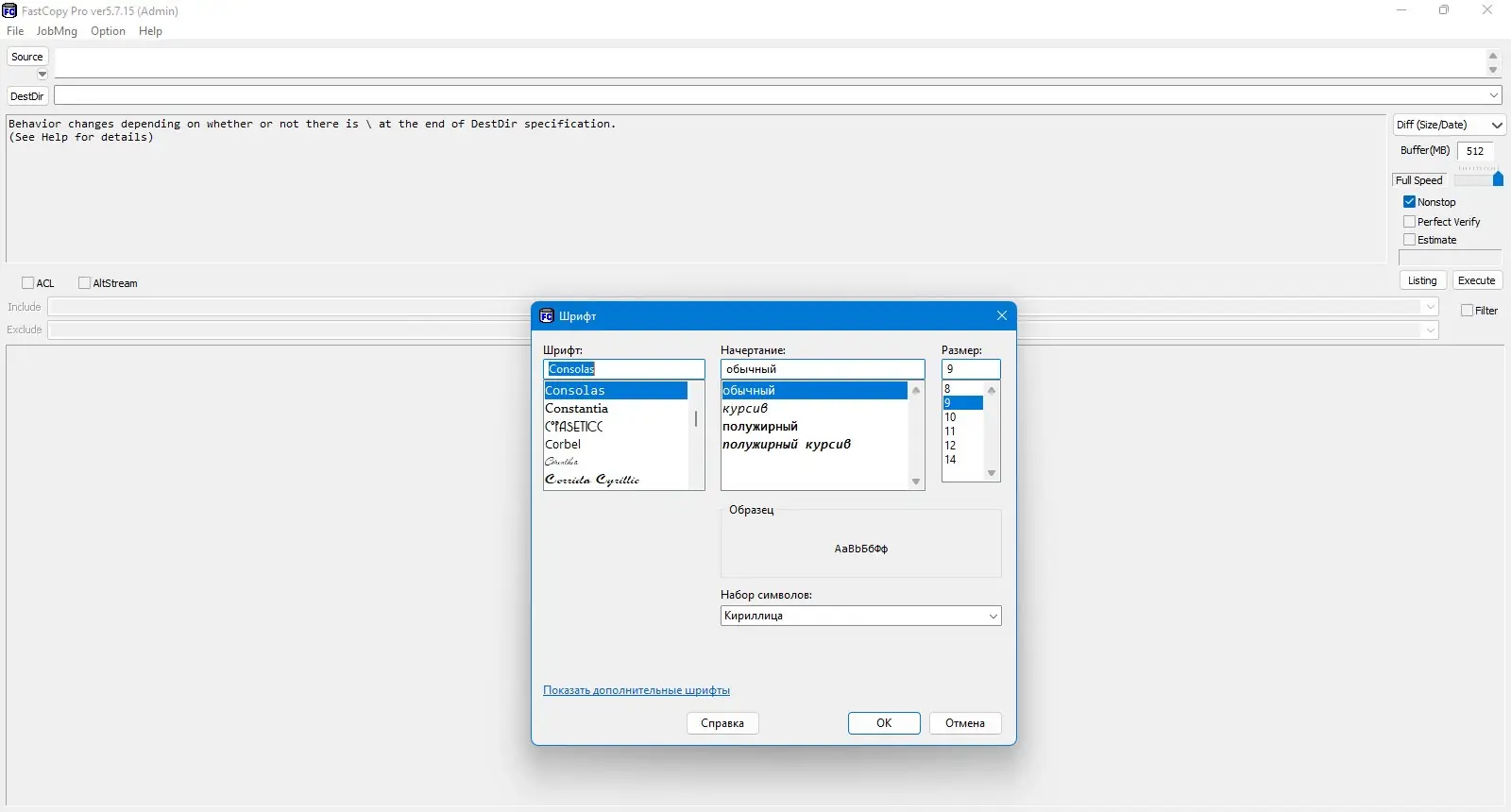The height and width of the screenshot is (812, 1511).
Task: Enable the Filter checkbox
Action: click(x=1468, y=311)
